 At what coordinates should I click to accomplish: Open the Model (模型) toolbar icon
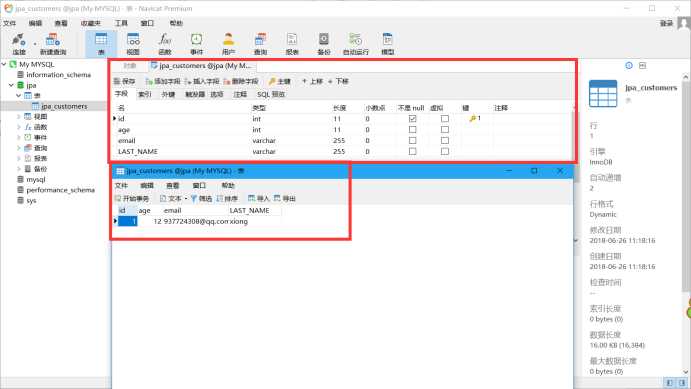[388, 44]
